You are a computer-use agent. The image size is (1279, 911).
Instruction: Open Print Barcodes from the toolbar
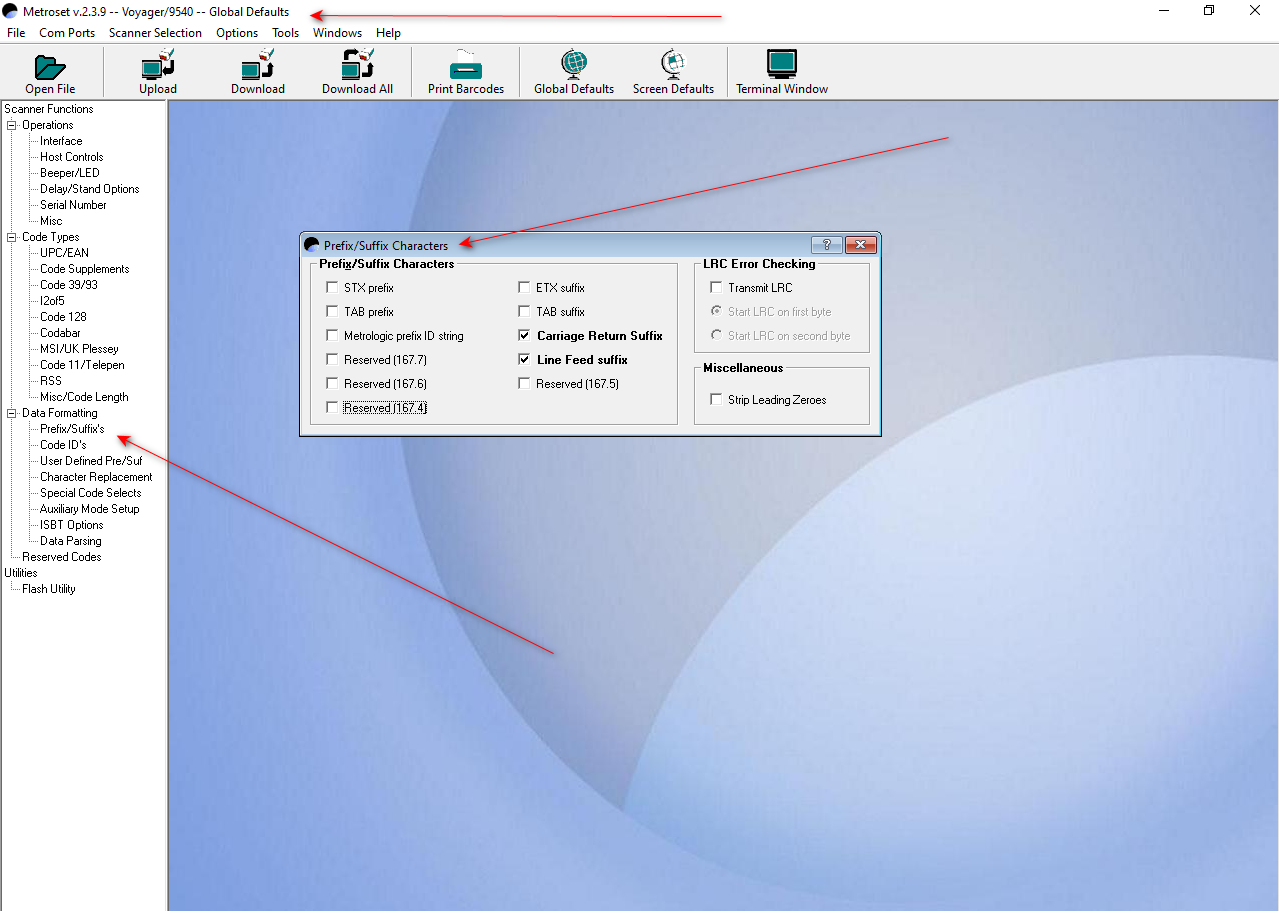466,72
